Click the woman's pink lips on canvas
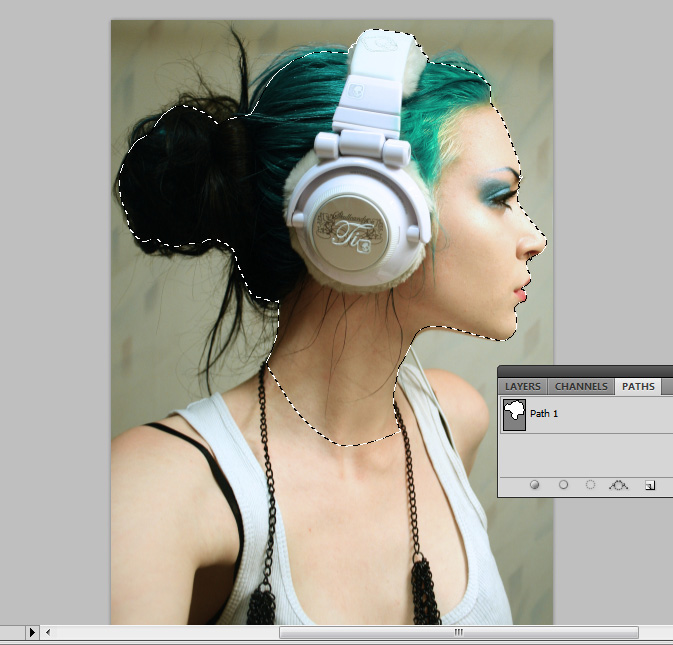The width and height of the screenshot is (673, 645). tap(521, 290)
